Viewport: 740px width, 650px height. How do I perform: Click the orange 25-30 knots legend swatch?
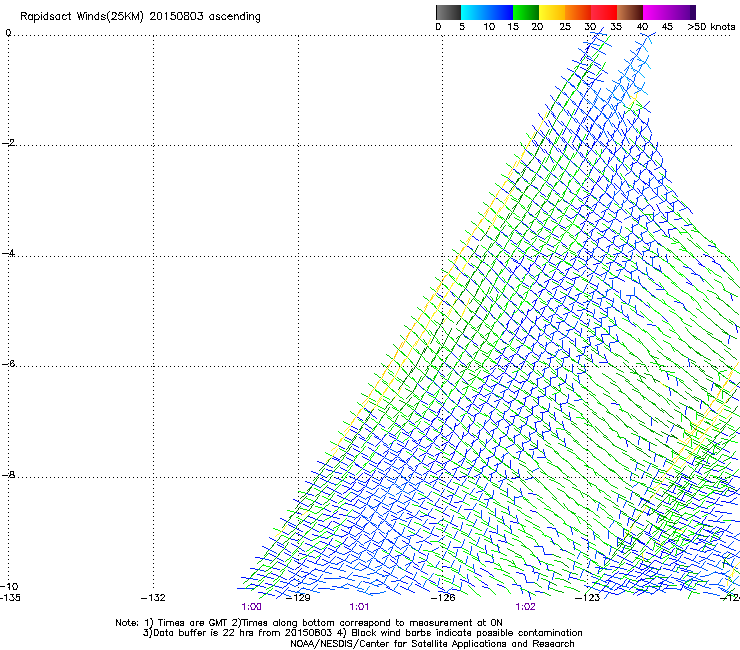(x=578, y=12)
